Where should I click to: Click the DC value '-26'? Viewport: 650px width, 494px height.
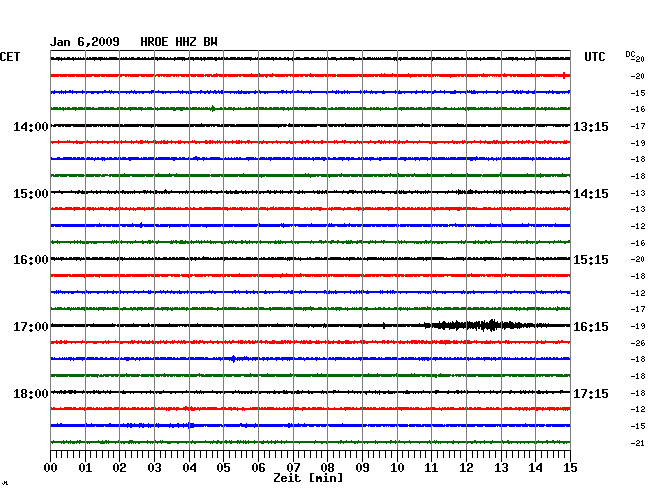pyautogui.click(x=638, y=343)
